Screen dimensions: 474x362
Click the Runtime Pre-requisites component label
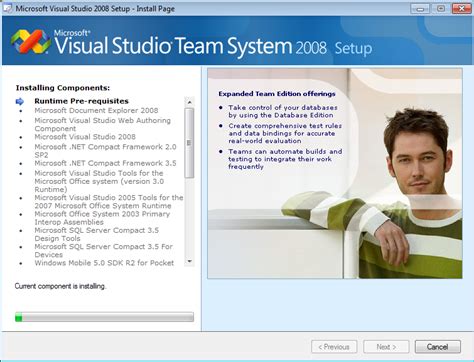pos(81,101)
